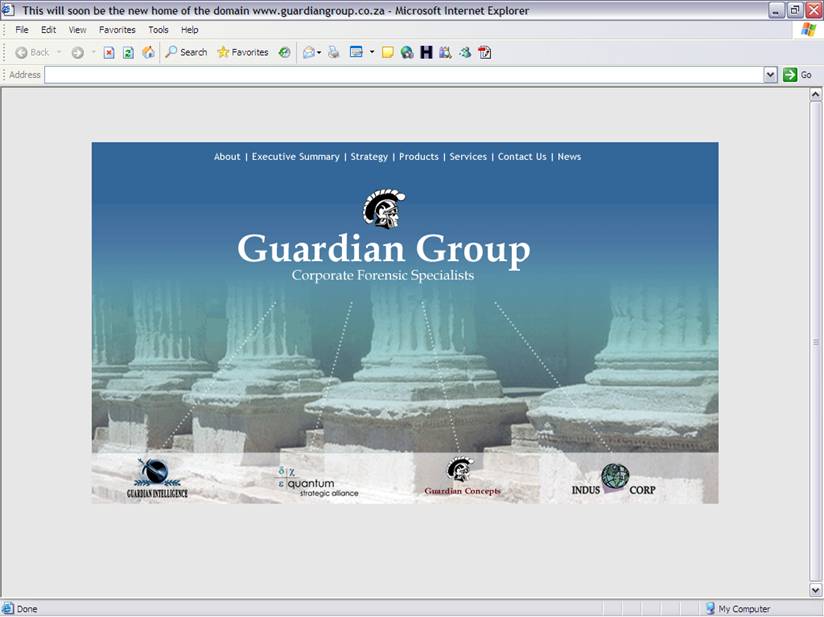Open the Products link
Screen dimensions: 824x617
[418, 157]
